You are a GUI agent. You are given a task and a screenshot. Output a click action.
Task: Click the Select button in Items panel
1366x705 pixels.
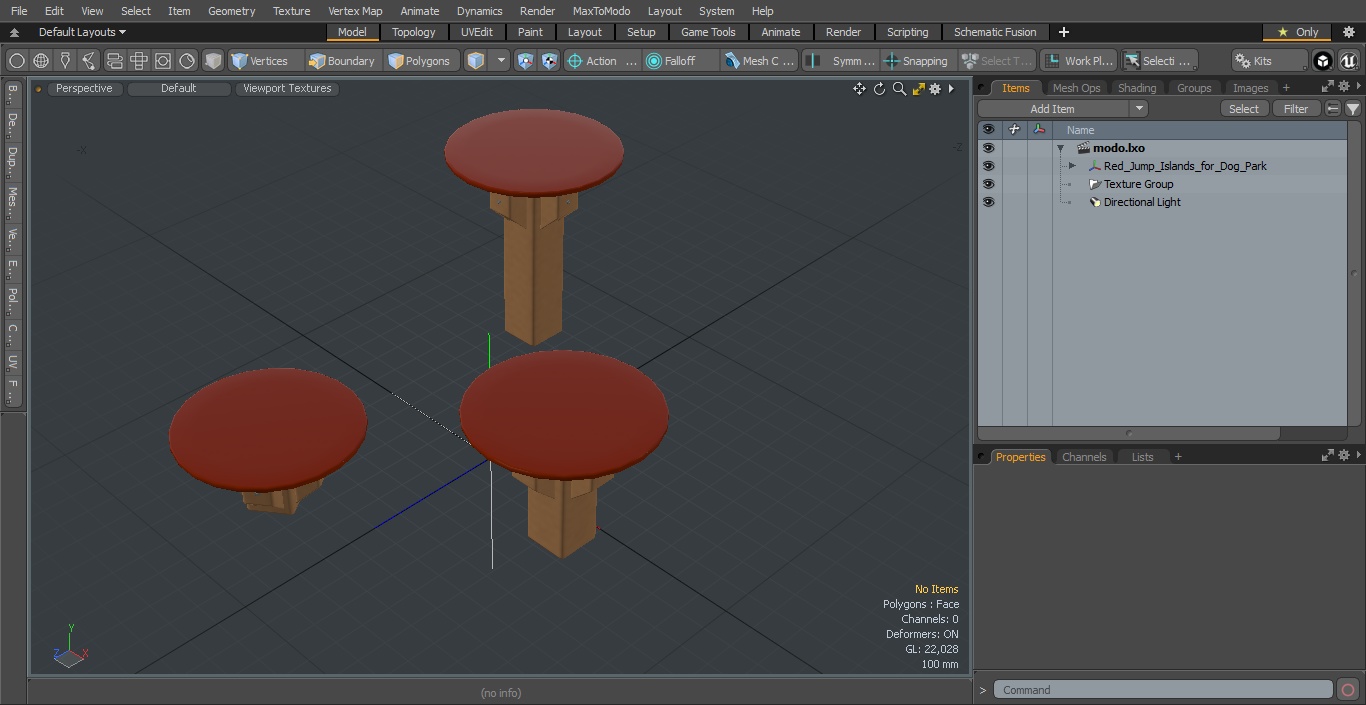point(1243,109)
